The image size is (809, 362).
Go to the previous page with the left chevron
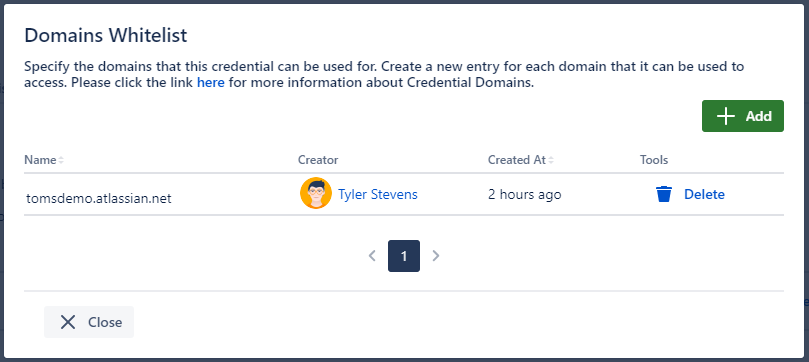click(372, 256)
